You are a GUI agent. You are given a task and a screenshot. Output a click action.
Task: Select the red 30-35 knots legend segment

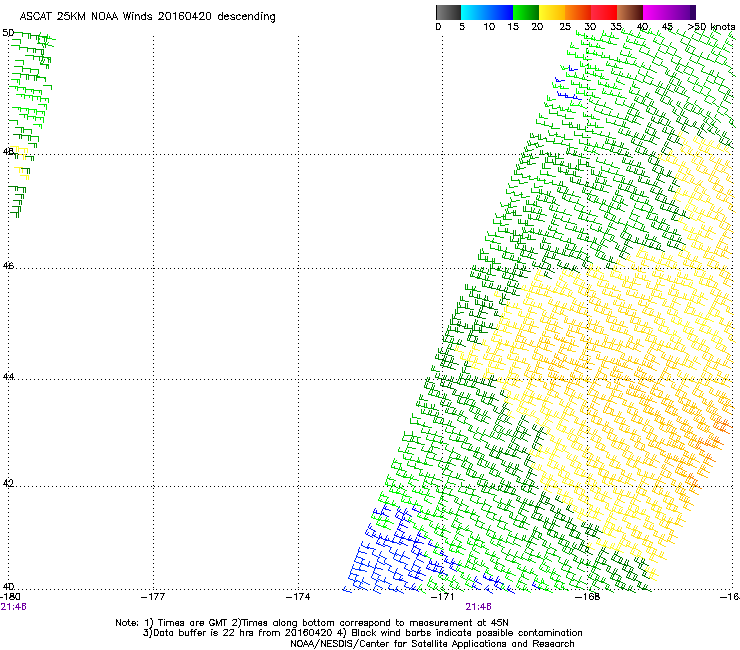tap(604, 12)
